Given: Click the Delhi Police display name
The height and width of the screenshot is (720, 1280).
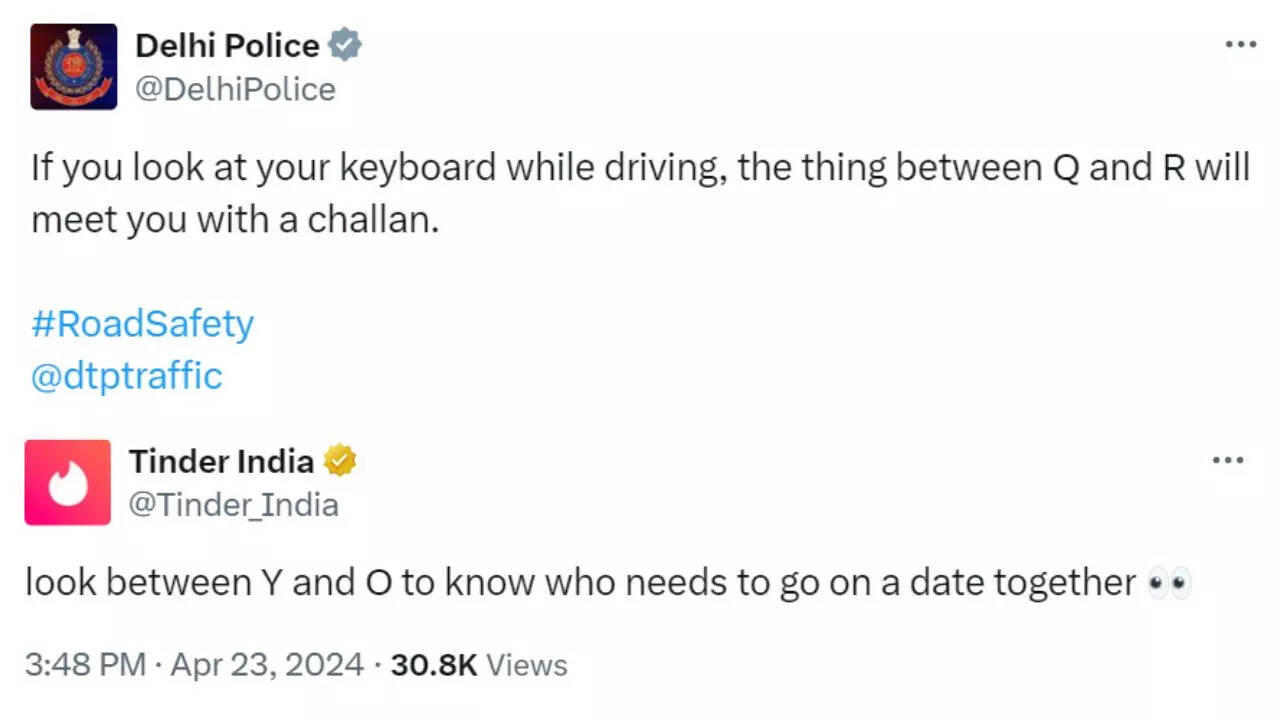Looking at the screenshot, I should pyautogui.click(x=227, y=44).
